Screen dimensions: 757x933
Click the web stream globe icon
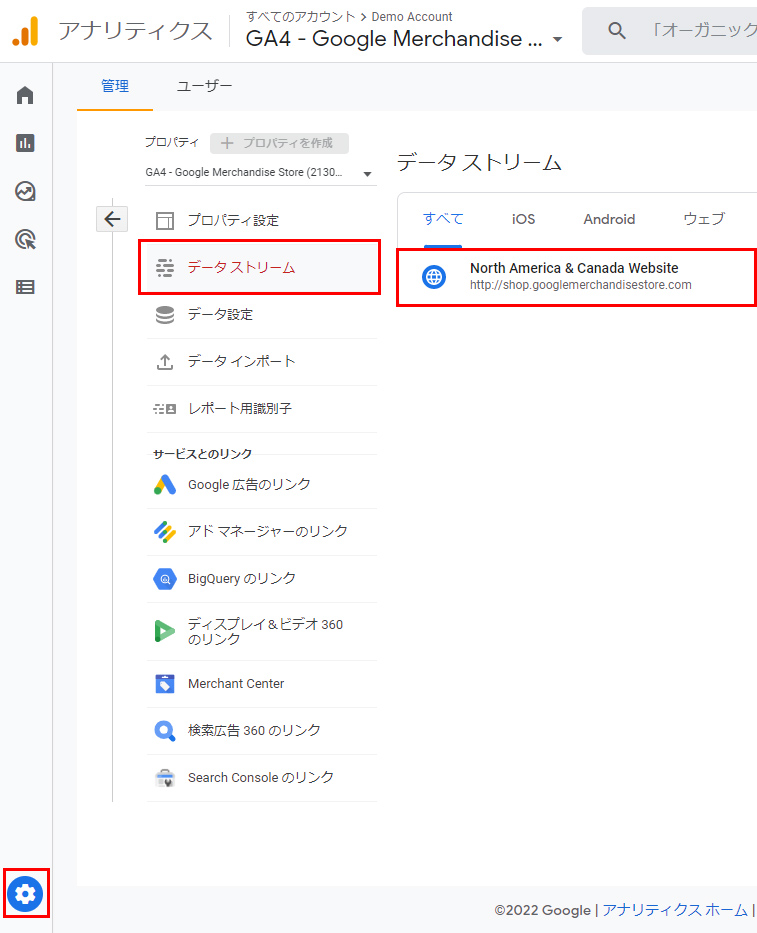pos(434,277)
